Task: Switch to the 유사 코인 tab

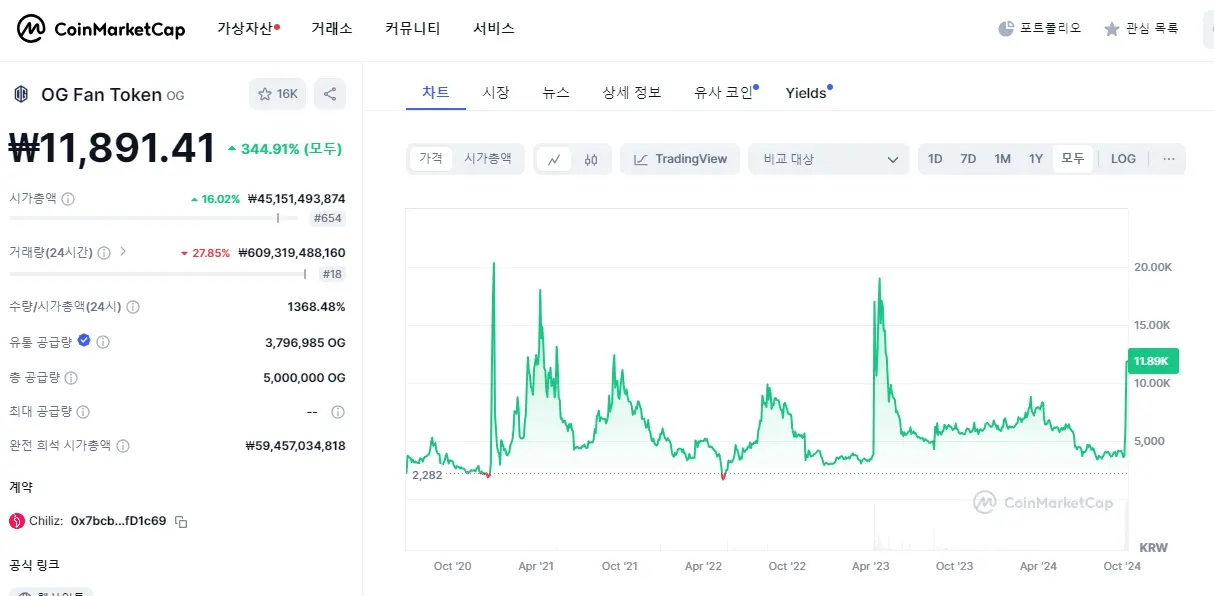Action: click(726, 92)
